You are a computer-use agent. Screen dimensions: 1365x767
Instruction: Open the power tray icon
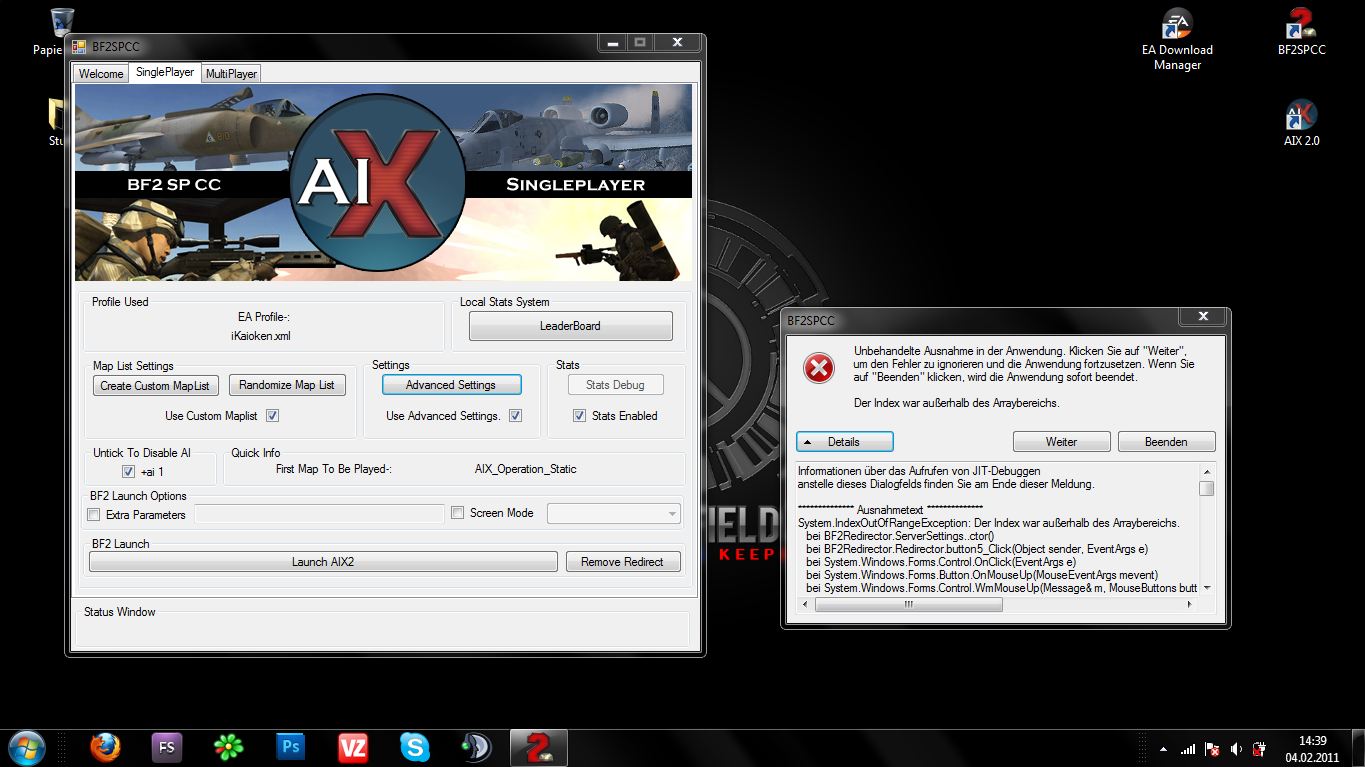pos(1261,749)
